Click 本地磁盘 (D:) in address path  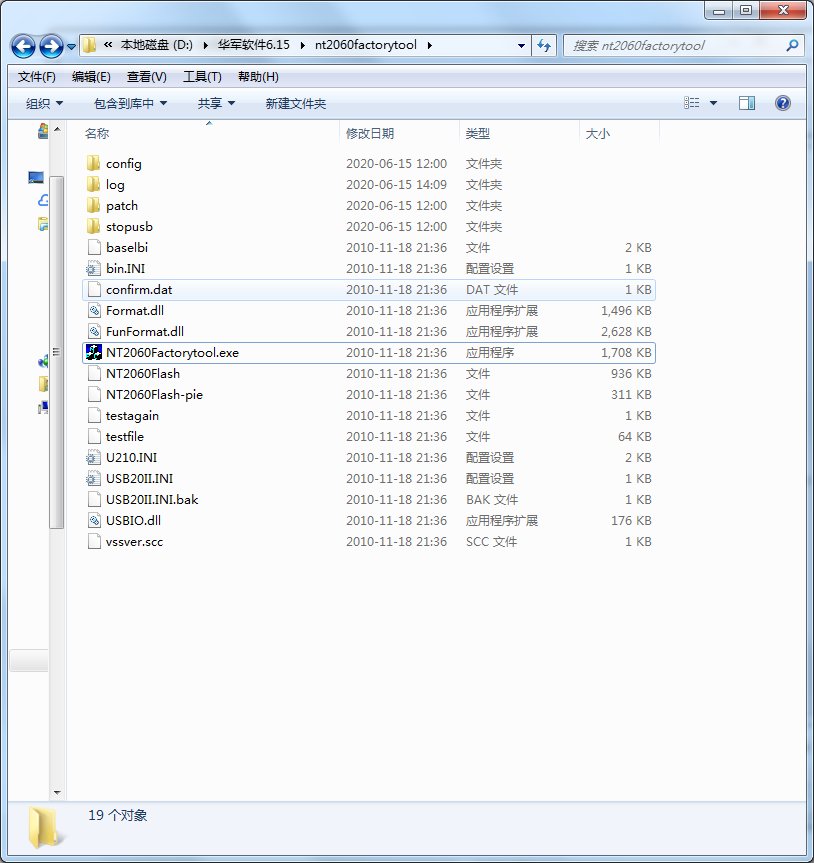click(156, 45)
